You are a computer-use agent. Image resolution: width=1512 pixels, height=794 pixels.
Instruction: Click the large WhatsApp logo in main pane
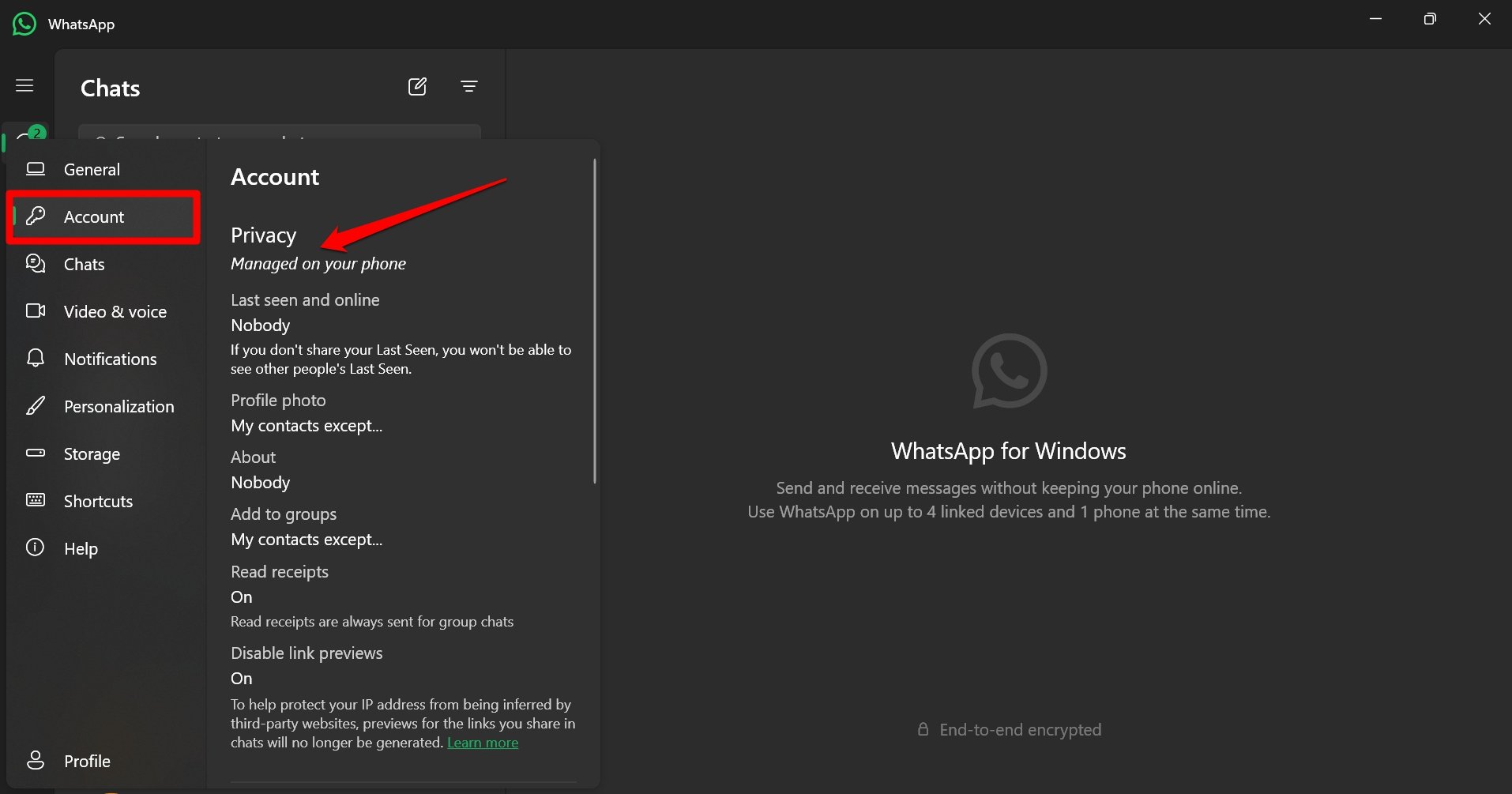pos(1009,371)
